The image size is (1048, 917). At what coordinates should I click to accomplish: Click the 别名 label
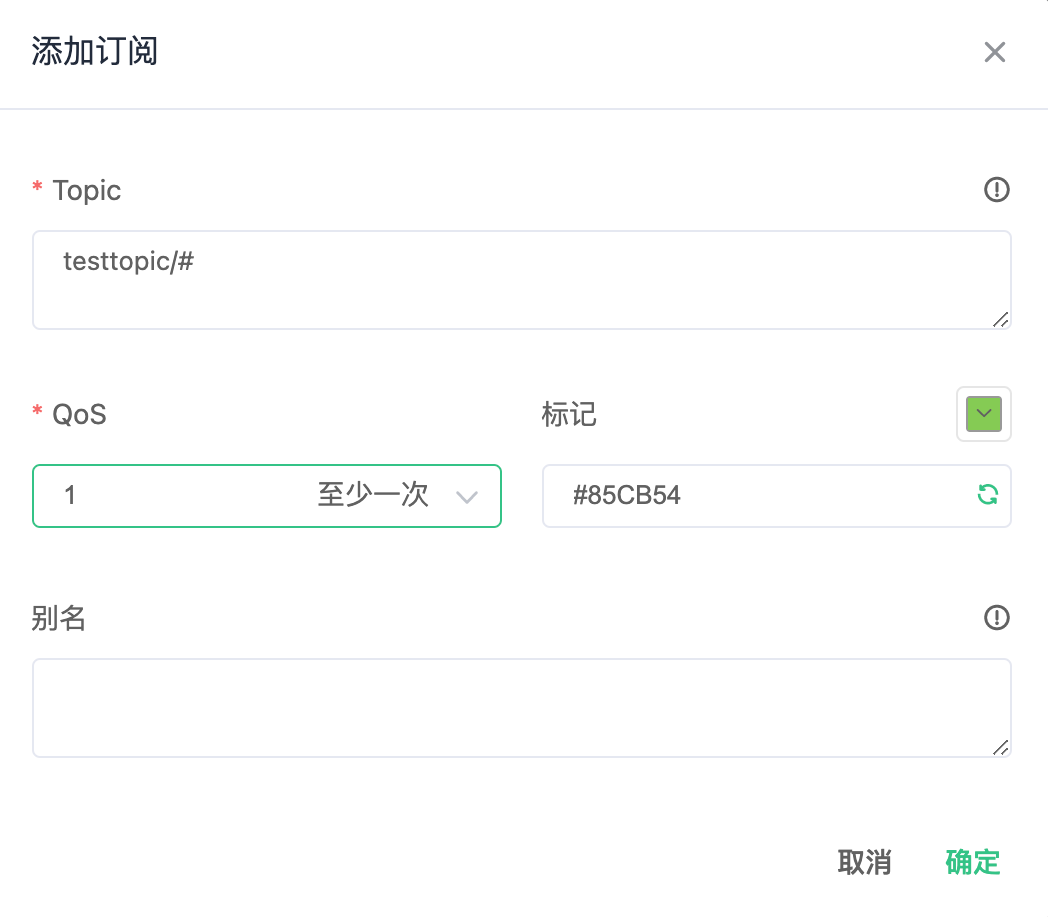(x=59, y=619)
